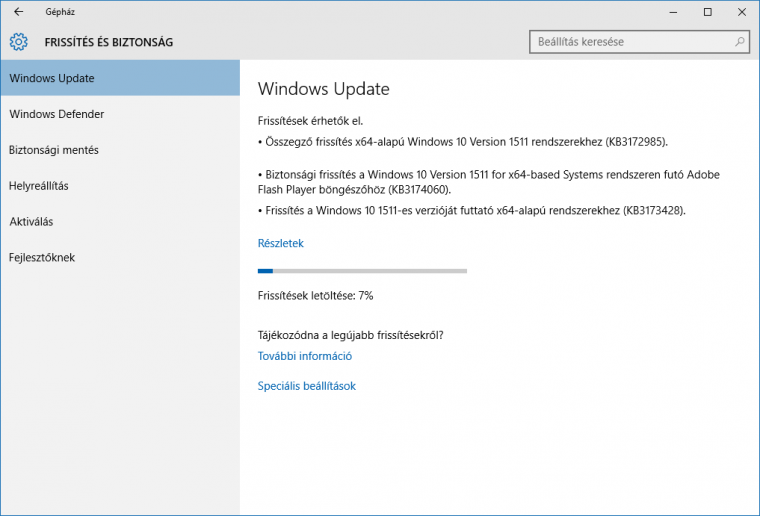Click the KB3173428 update entry
Image resolution: width=760 pixels, height=516 pixels.
tap(472, 211)
